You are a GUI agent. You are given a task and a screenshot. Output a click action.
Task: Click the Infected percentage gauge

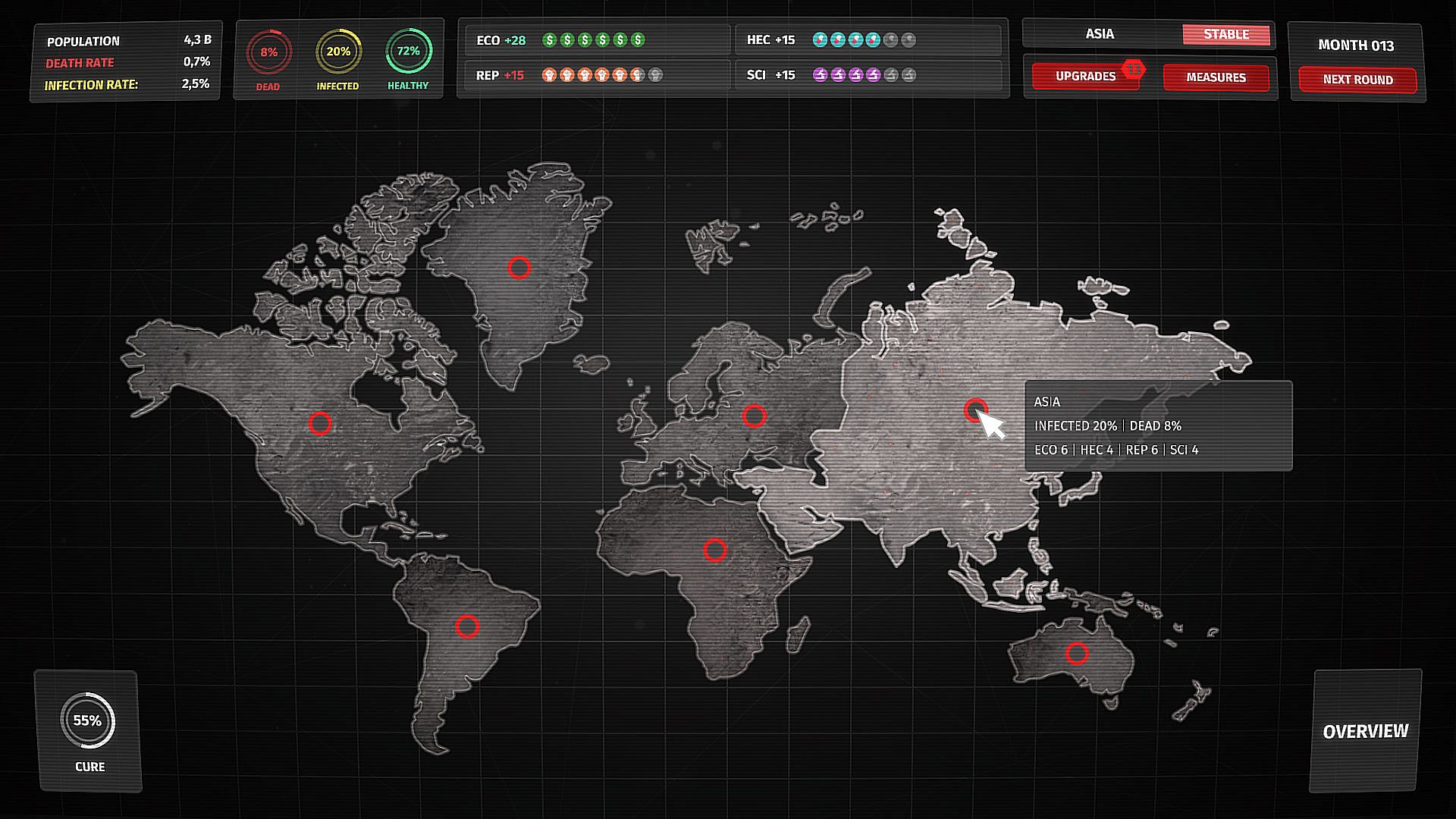(x=338, y=52)
